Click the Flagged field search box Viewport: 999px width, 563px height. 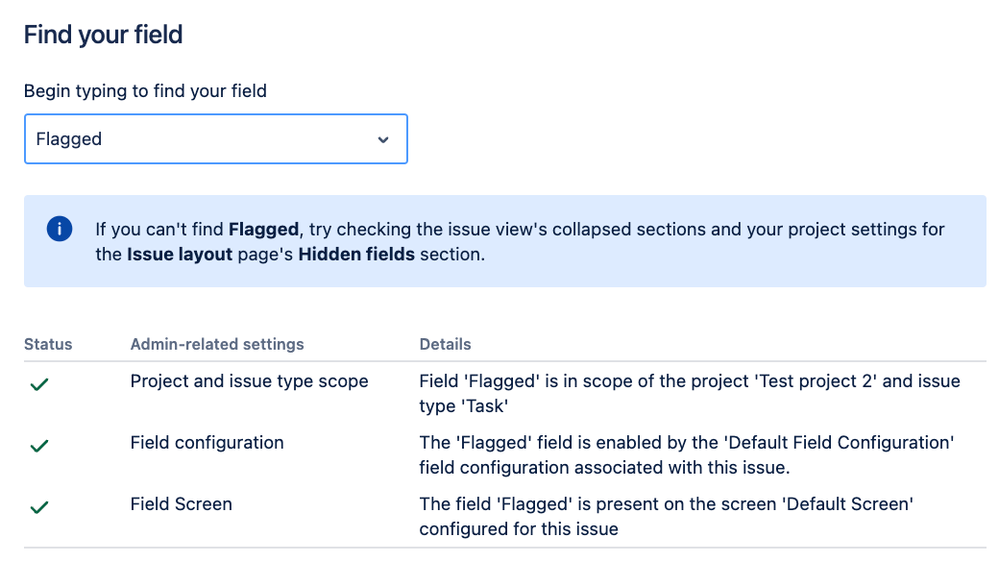(216, 139)
